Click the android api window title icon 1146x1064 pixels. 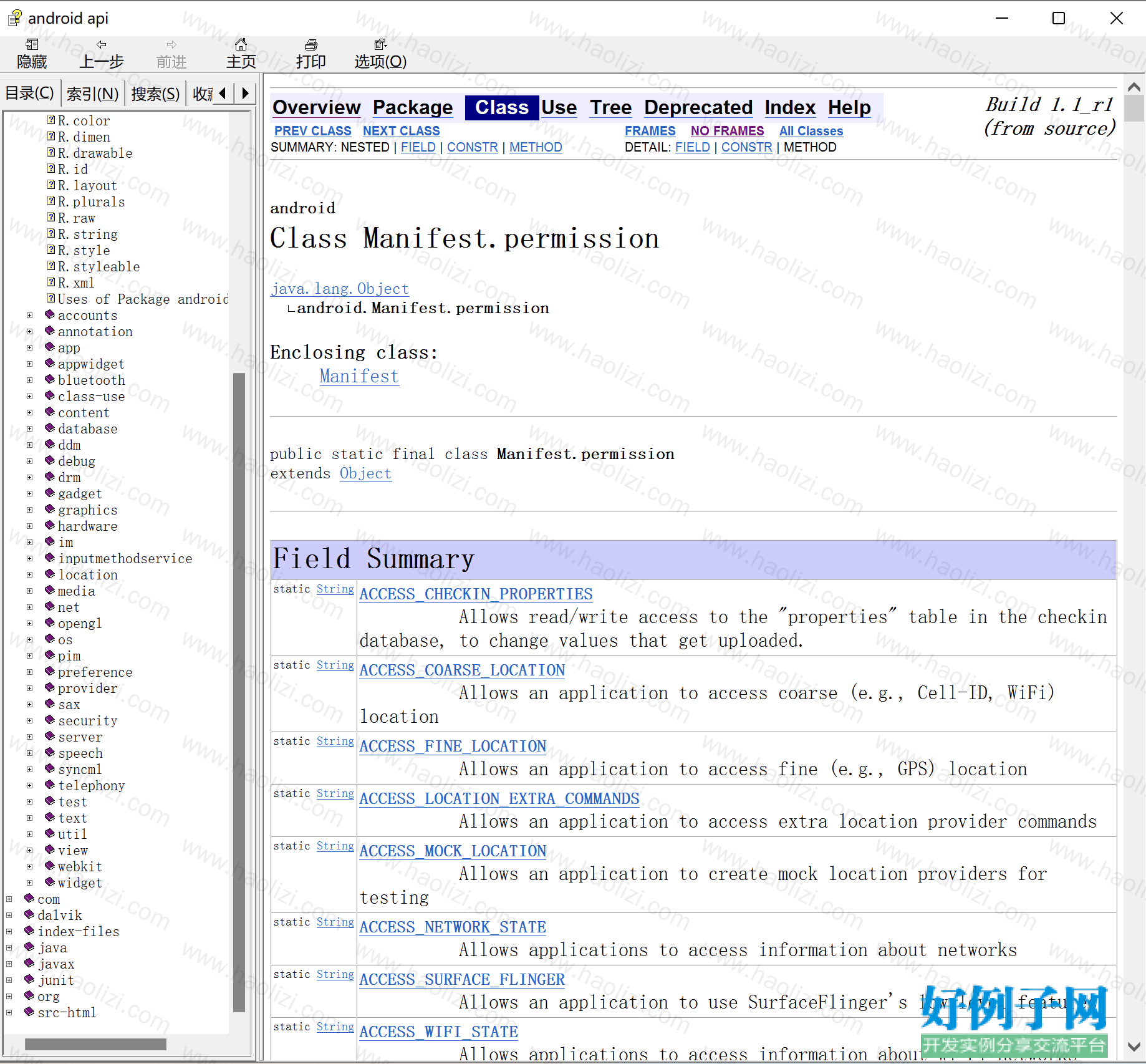pyautogui.click(x=15, y=18)
